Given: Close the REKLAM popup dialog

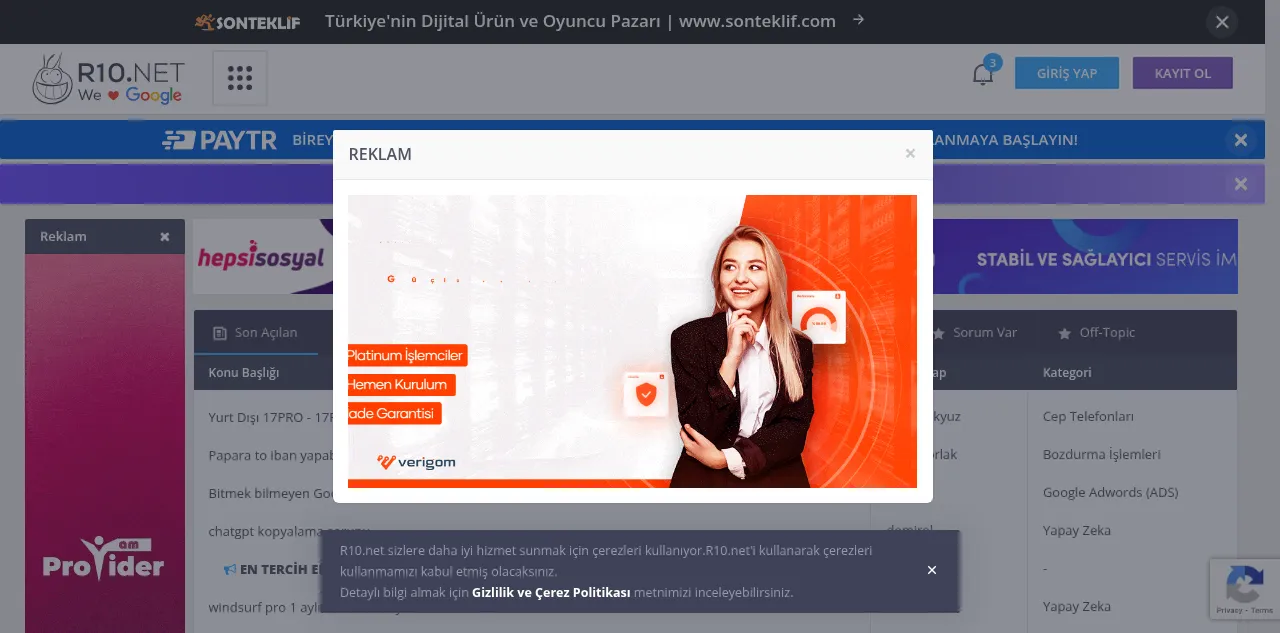Looking at the screenshot, I should pyautogui.click(x=910, y=154).
